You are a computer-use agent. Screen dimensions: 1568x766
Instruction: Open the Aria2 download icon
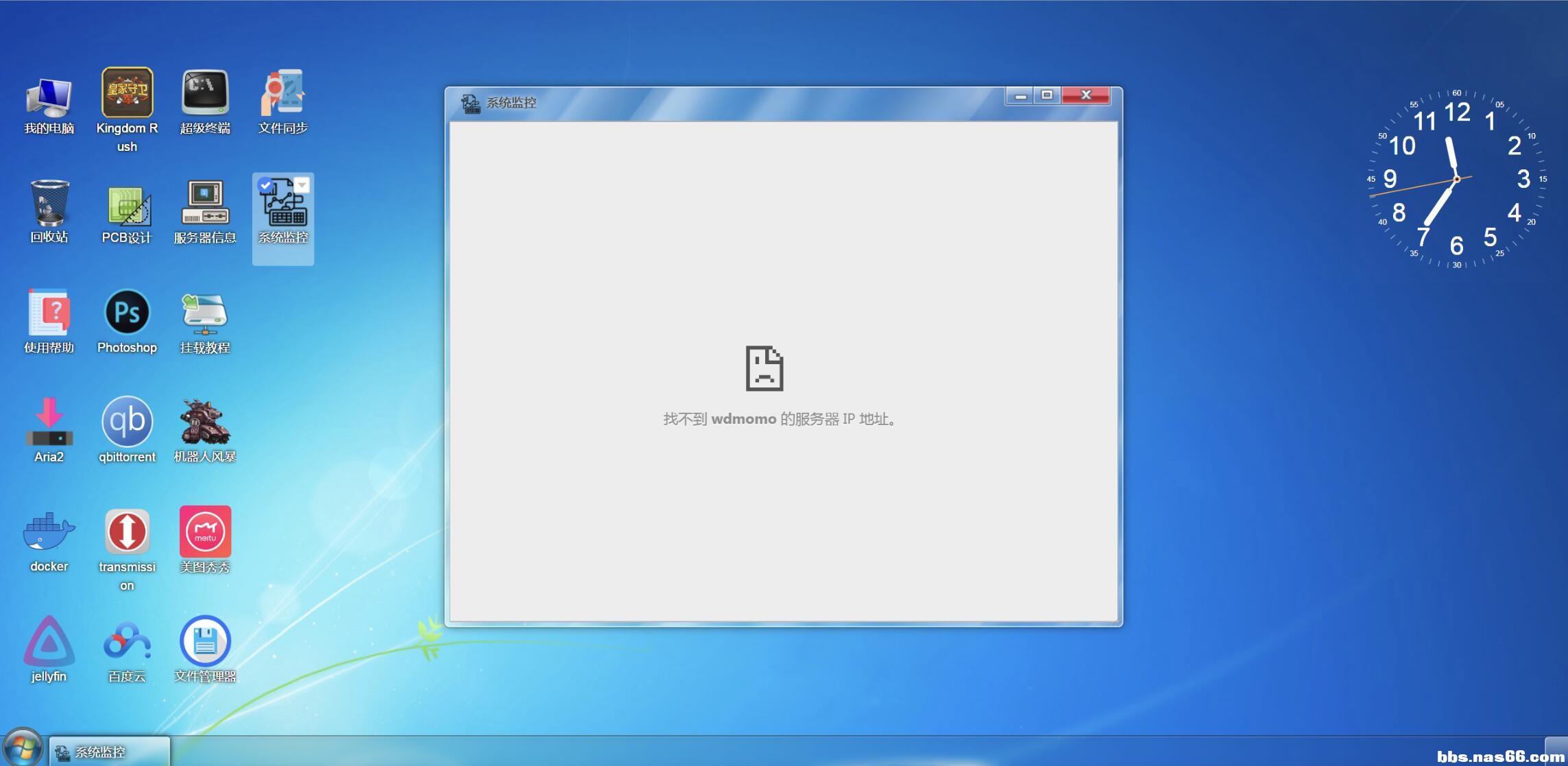(x=49, y=422)
